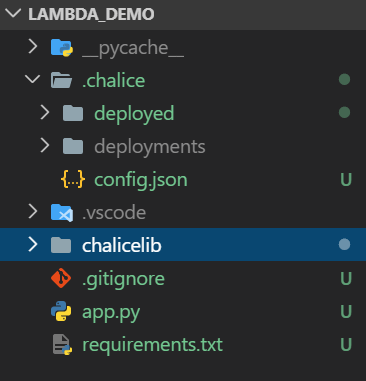Expand the chalicelib folder chevron
This screenshot has height=381, width=366.
[33, 245]
